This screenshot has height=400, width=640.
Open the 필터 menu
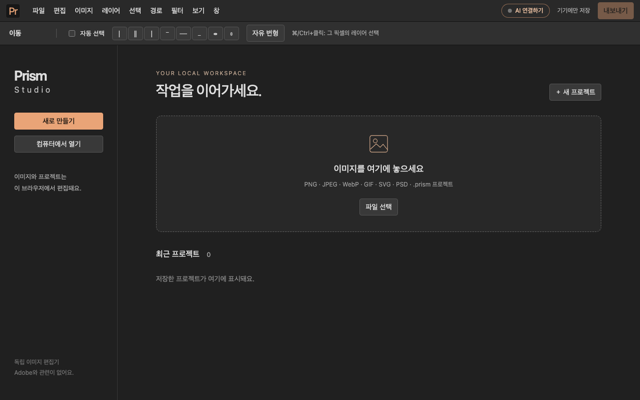click(177, 11)
